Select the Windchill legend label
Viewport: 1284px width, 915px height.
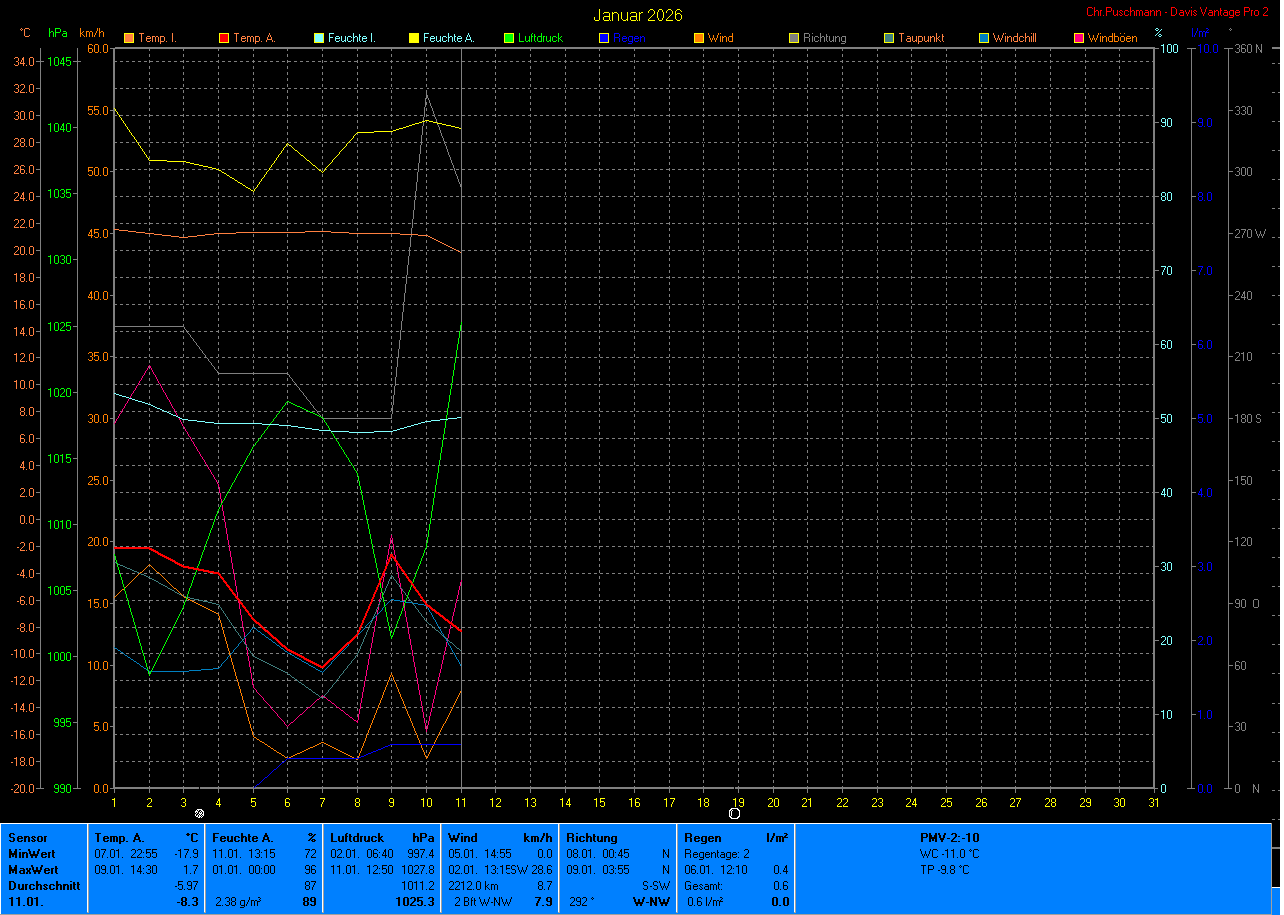coord(1016,39)
